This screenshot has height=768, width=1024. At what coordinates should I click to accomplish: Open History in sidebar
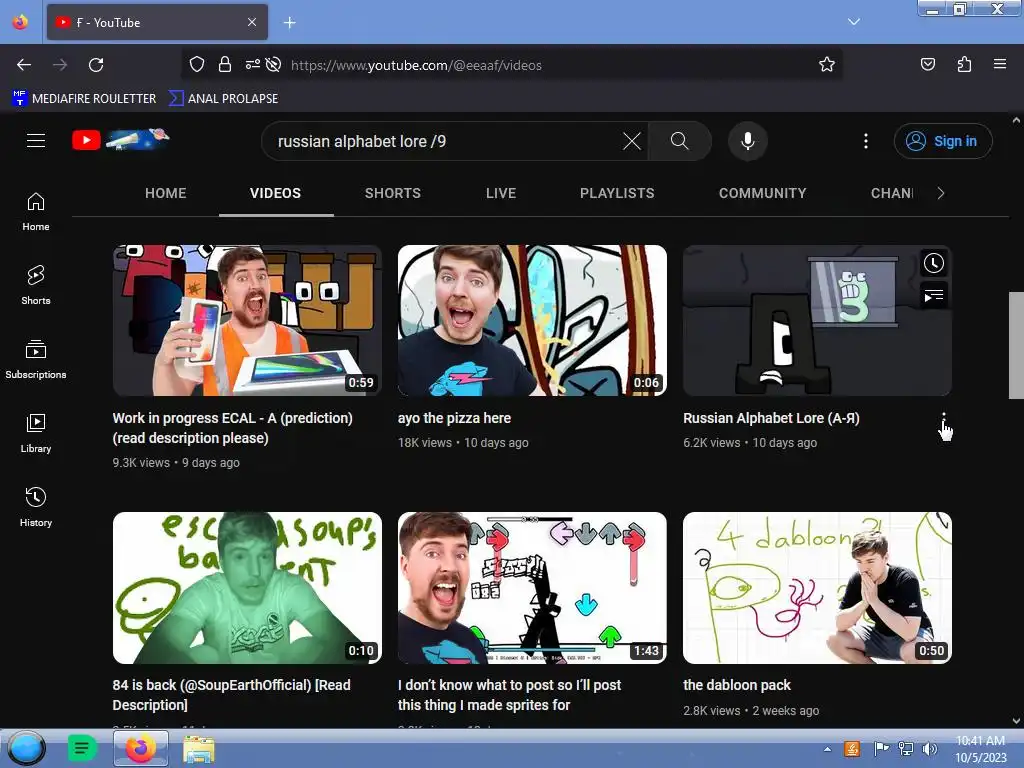(36, 507)
